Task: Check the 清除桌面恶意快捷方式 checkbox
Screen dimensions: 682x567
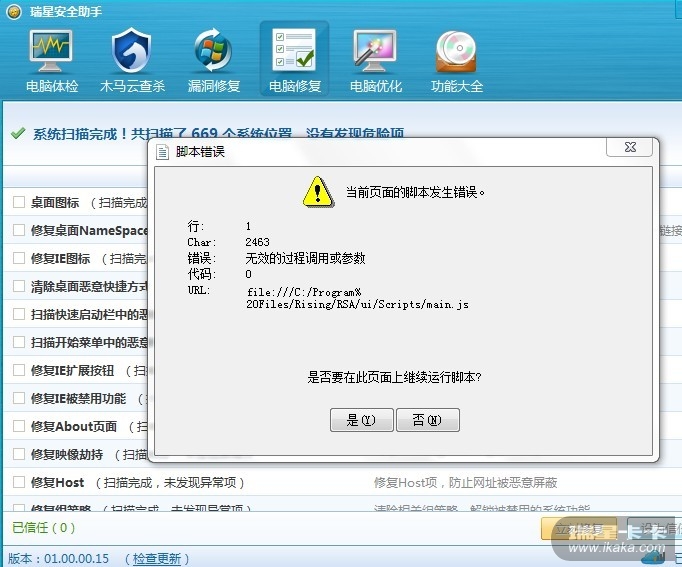Action: (19, 286)
